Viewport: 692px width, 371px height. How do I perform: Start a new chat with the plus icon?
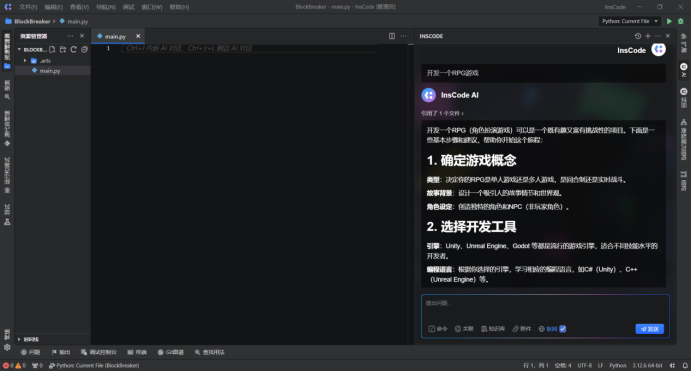point(648,36)
